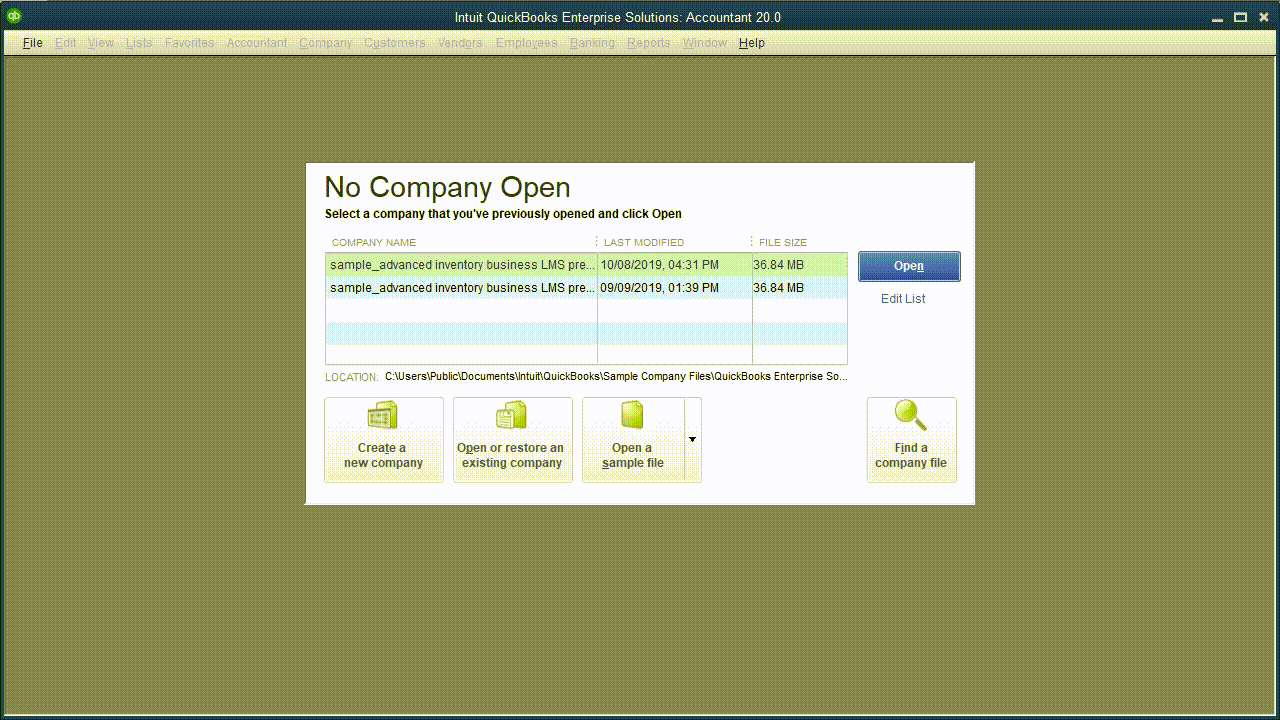
Task: Click the 36.84 MB size in first row
Action: coord(779,265)
